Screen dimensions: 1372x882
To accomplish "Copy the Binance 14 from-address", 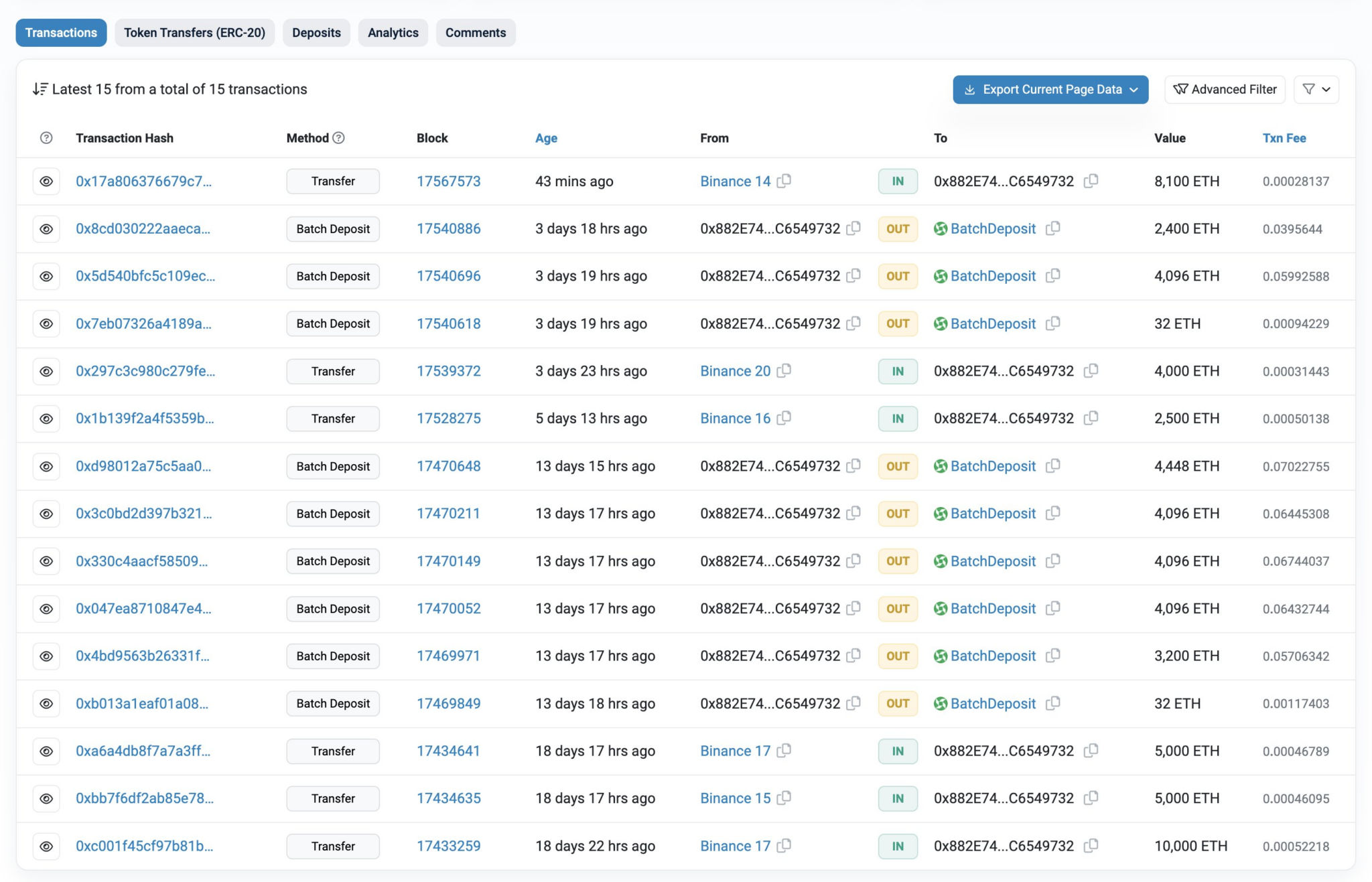I will (x=784, y=181).
